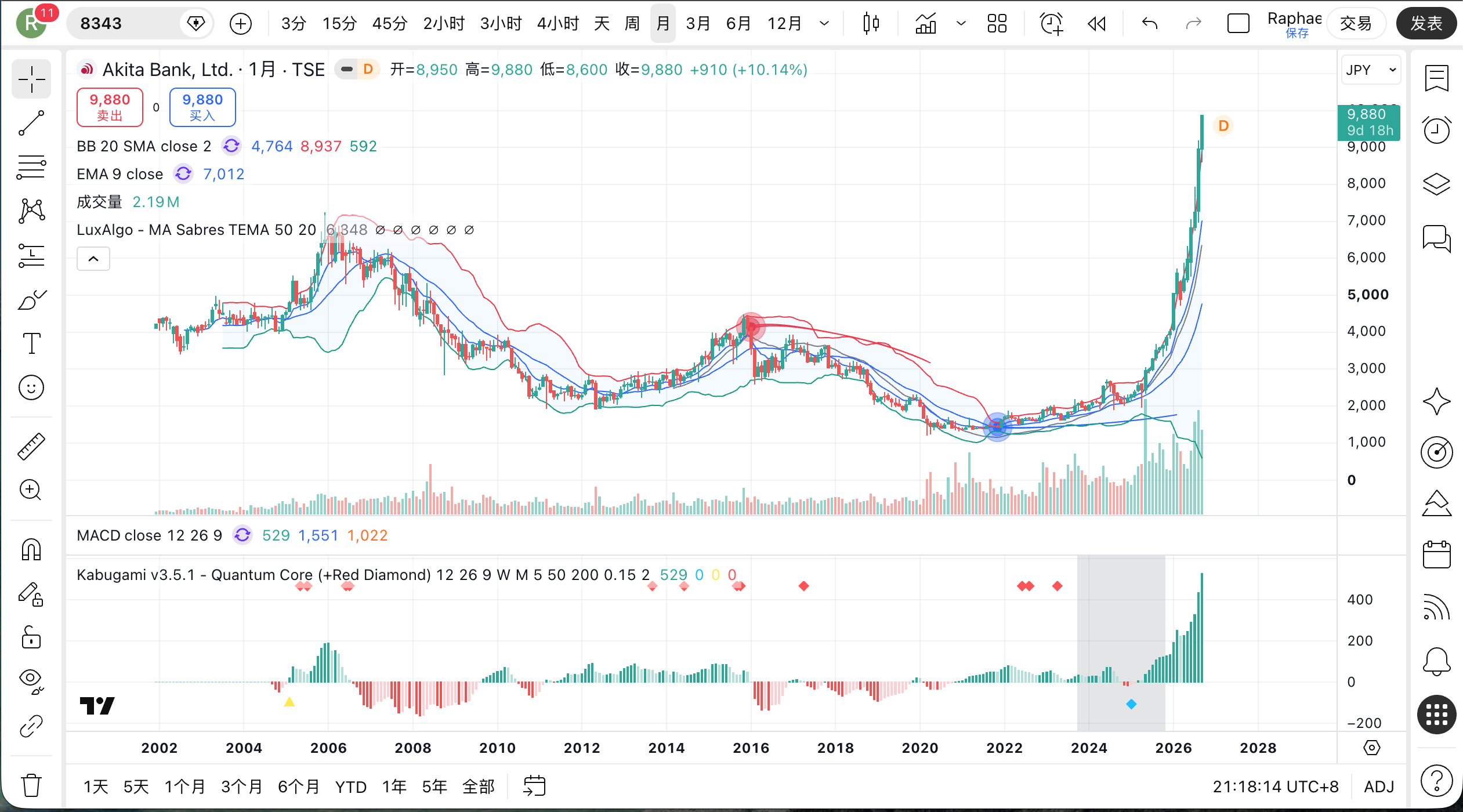1463x812 pixels.
Task: Open the candlestick chart type selector
Action: (x=871, y=24)
